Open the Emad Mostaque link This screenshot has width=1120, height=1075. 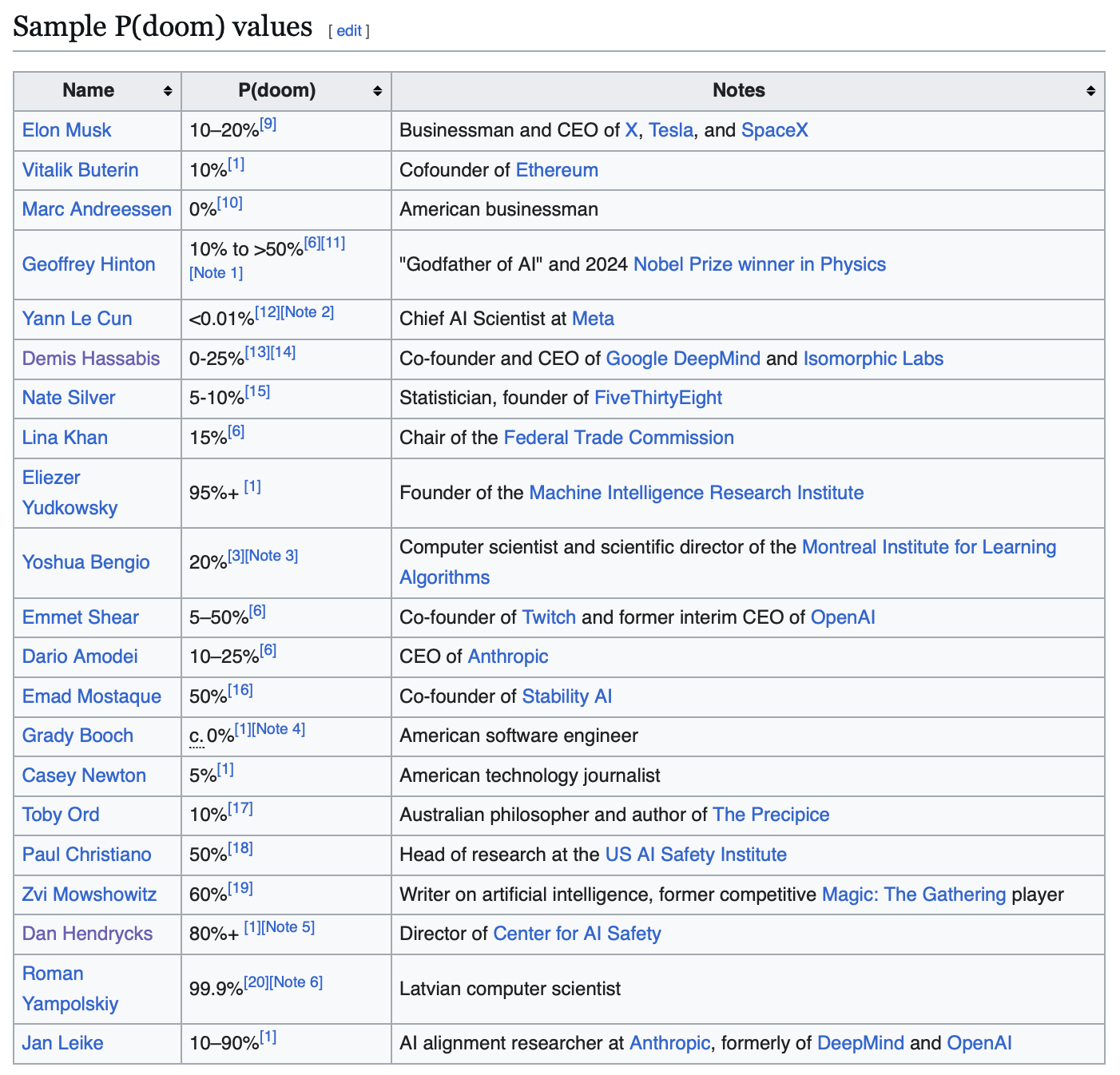[92, 696]
